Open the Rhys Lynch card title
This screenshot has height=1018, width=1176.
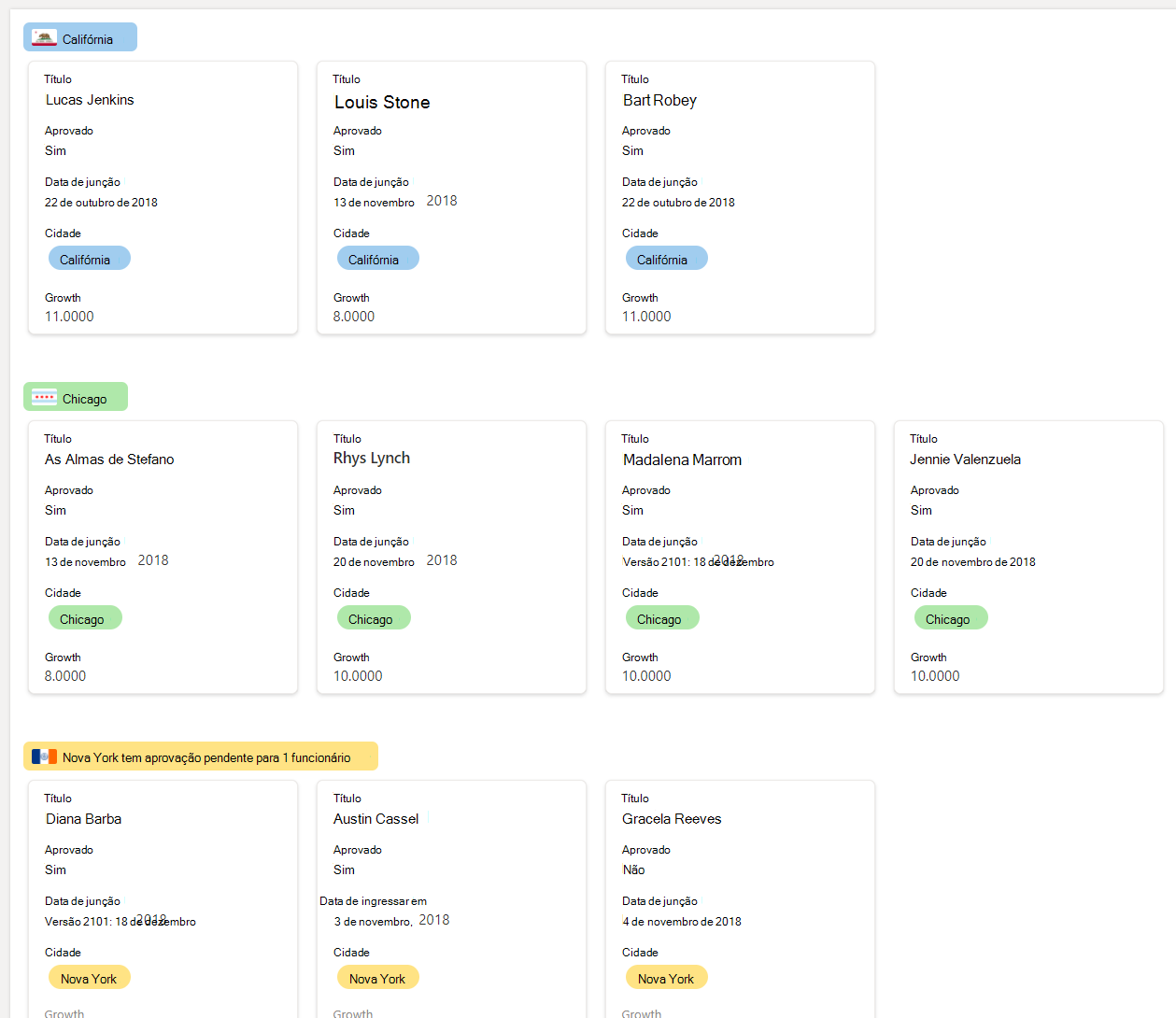pos(372,459)
